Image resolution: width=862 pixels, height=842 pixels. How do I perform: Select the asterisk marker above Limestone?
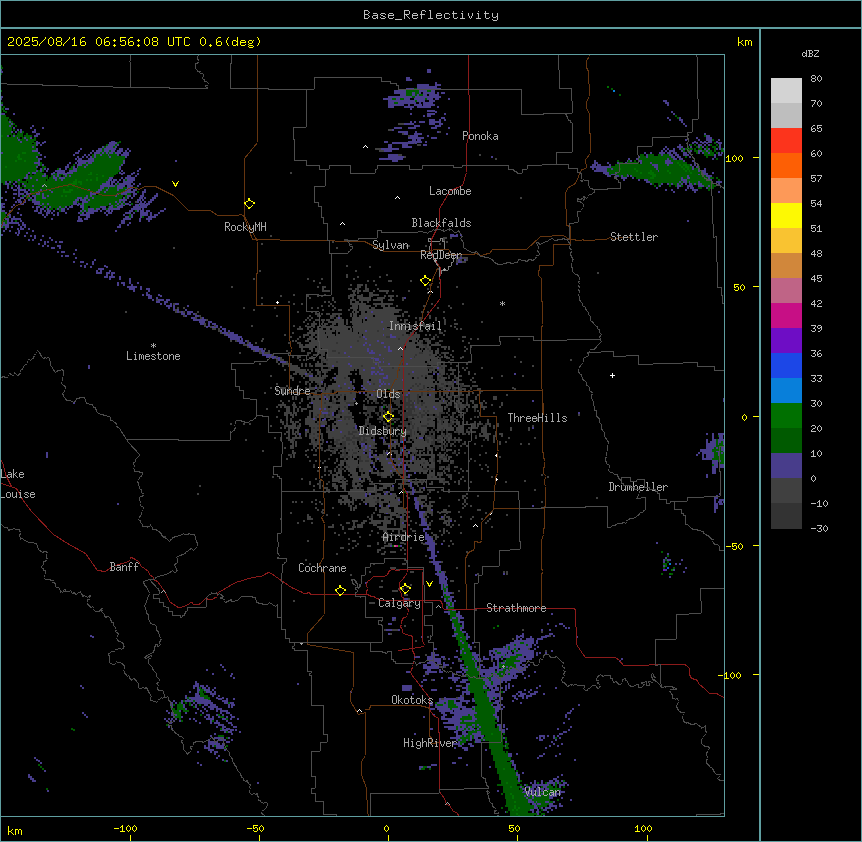pos(153,346)
